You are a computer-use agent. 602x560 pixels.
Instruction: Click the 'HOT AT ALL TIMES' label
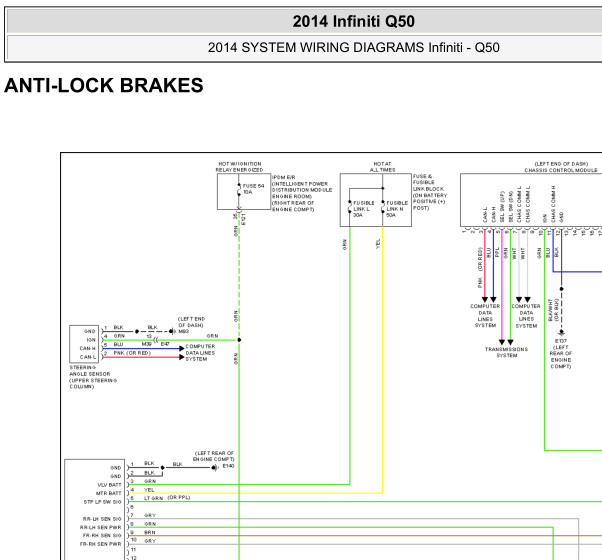tap(382, 167)
